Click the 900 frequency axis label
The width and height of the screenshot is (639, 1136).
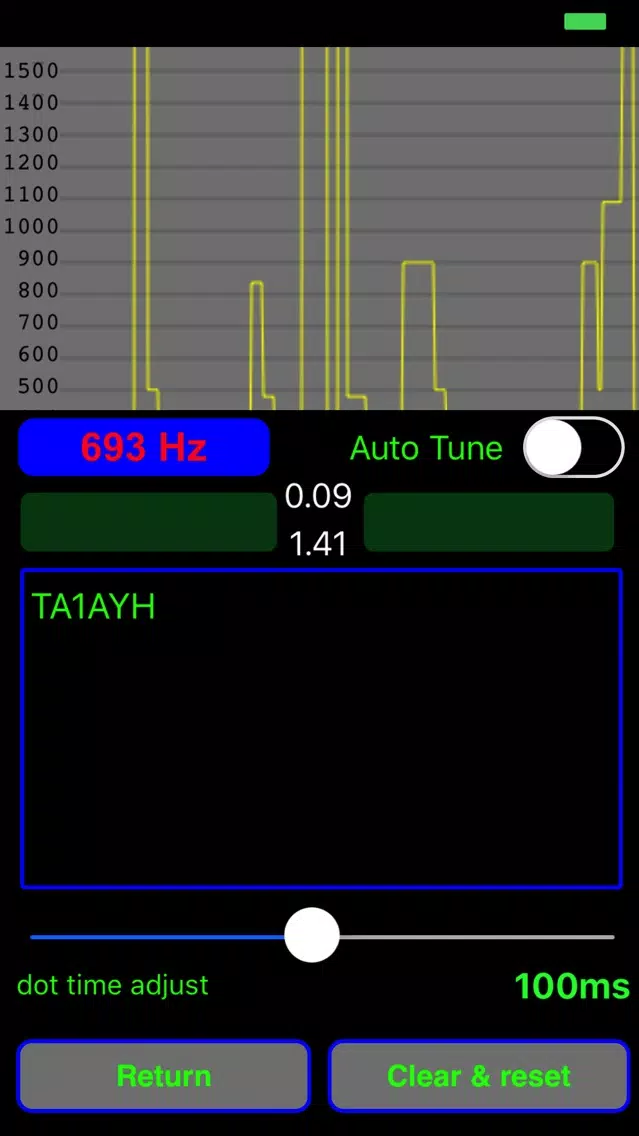[38, 259]
